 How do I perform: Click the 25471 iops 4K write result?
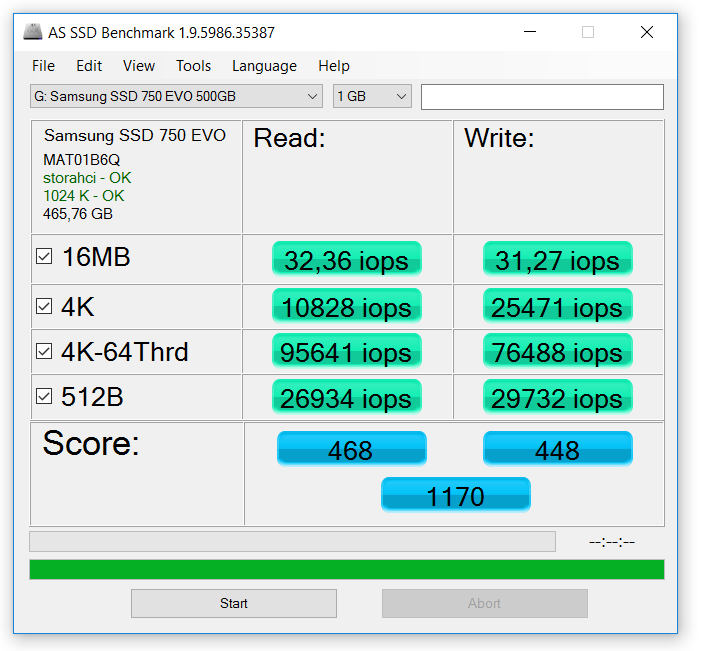(x=557, y=306)
